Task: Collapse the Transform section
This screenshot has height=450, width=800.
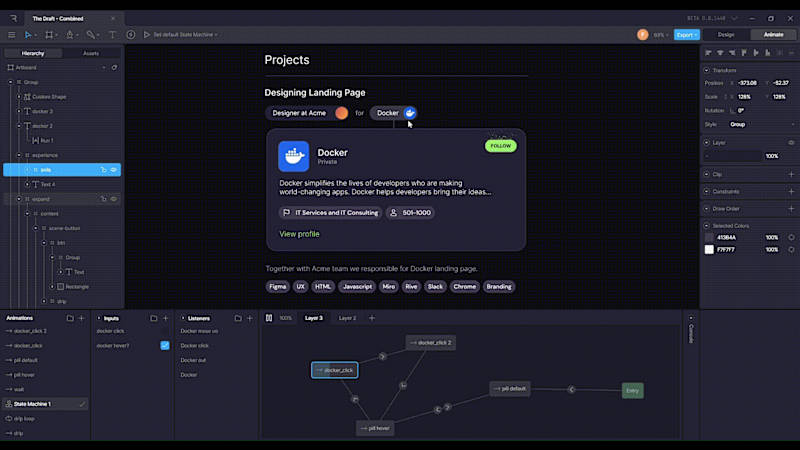Action: tap(707, 70)
